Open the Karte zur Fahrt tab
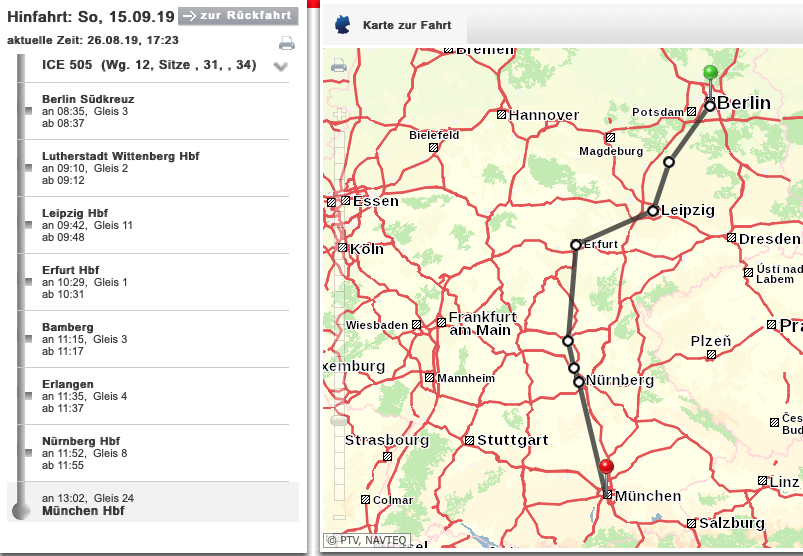The height and width of the screenshot is (556, 803). coord(406,25)
